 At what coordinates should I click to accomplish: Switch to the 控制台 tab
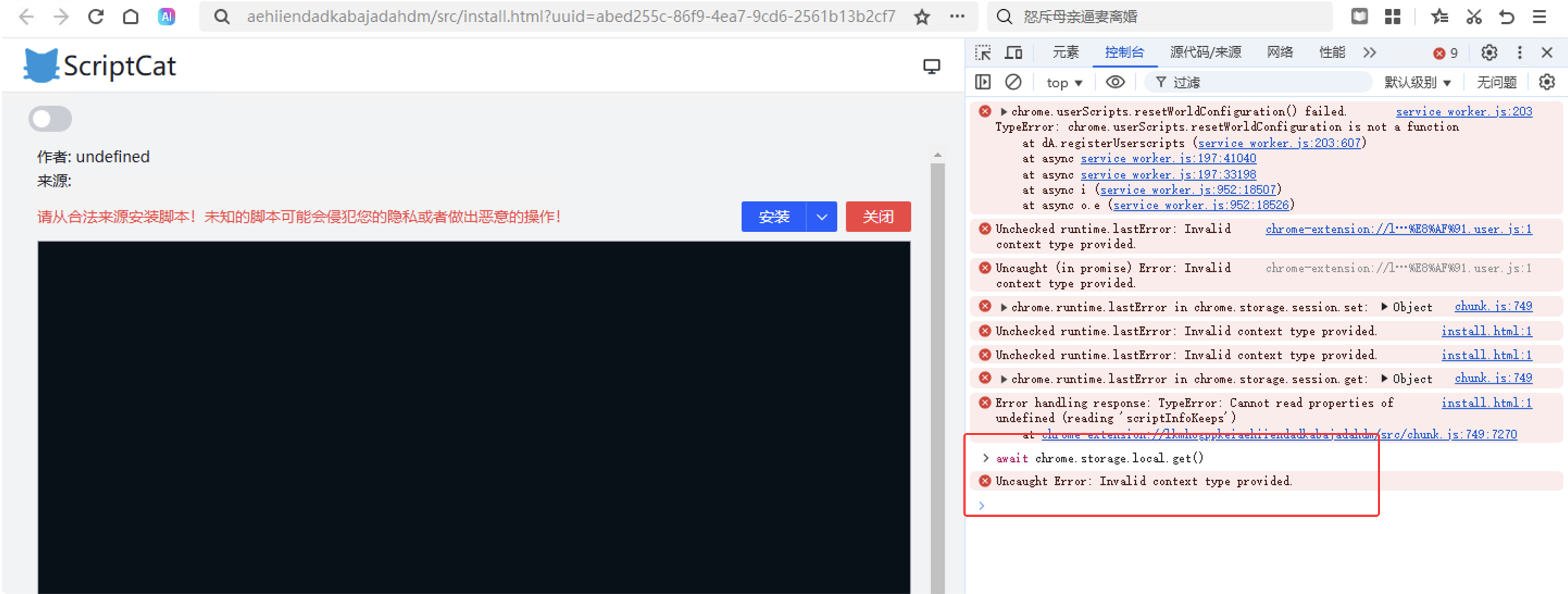coord(1124,52)
